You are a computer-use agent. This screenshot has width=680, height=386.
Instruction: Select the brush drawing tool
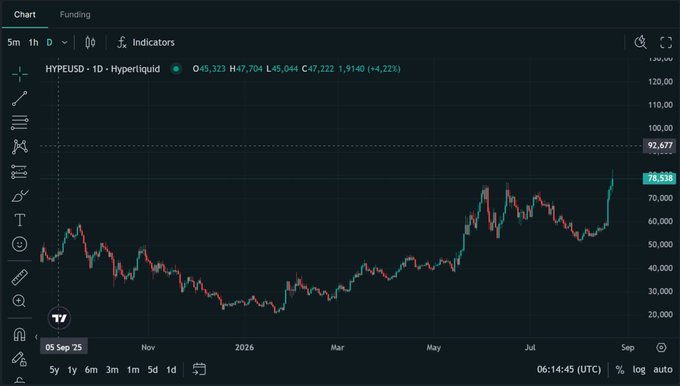20,196
